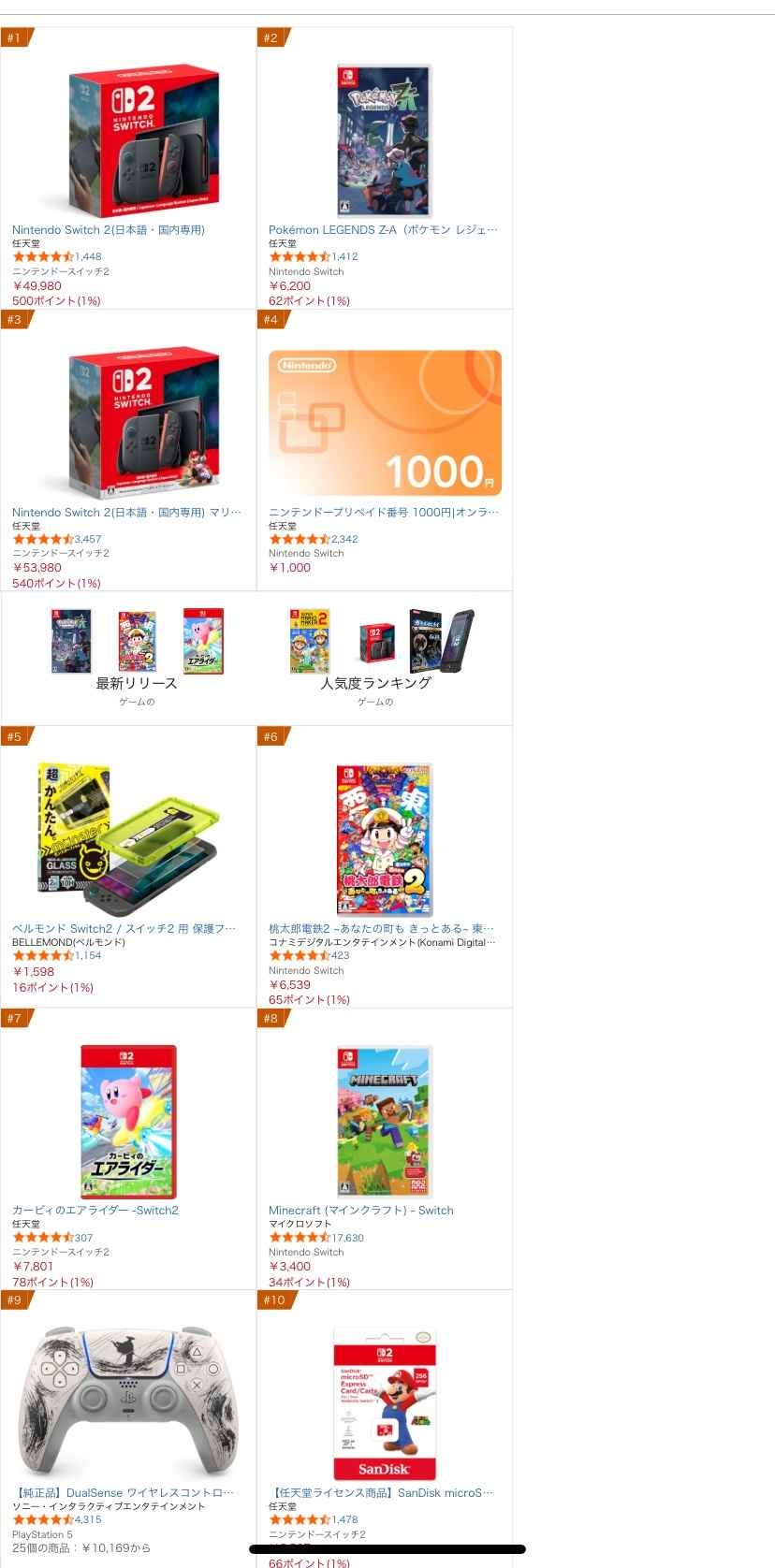Open the Nintendo prepaid 1000 yen card image
Screen dimensions: 775x1568
pyautogui.click(x=385, y=423)
